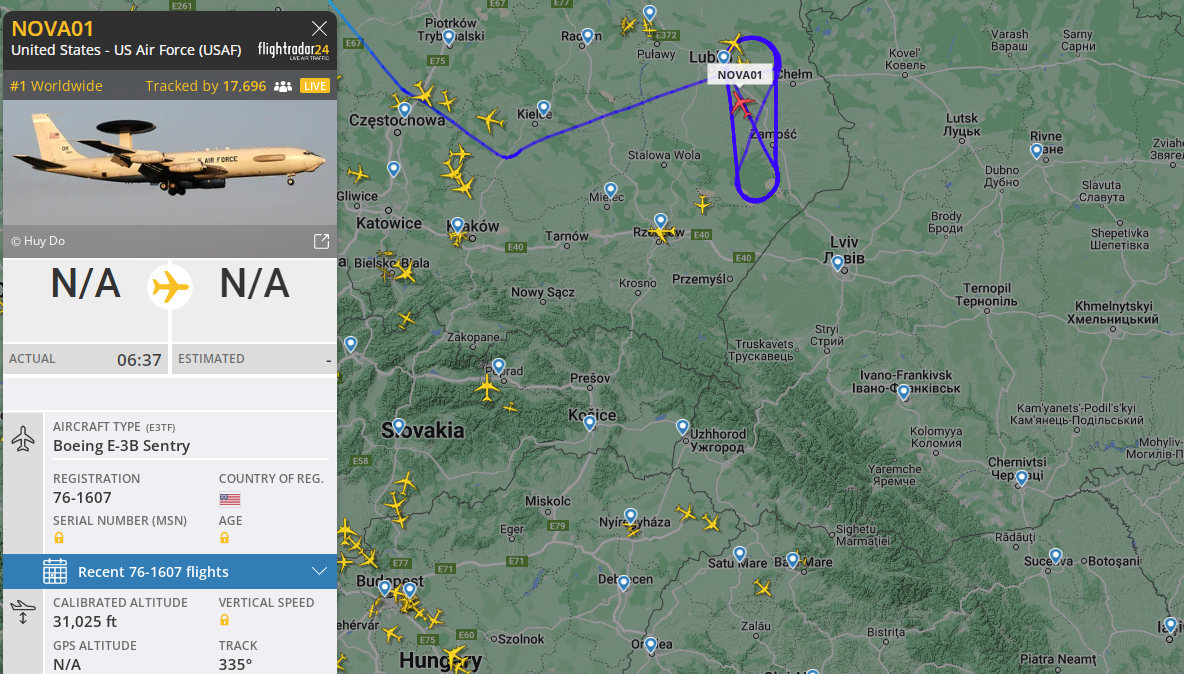Viewport: 1184px width, 674px height.
Task: Click the locked Serial Number padlock icon
Action: point(59,538)
